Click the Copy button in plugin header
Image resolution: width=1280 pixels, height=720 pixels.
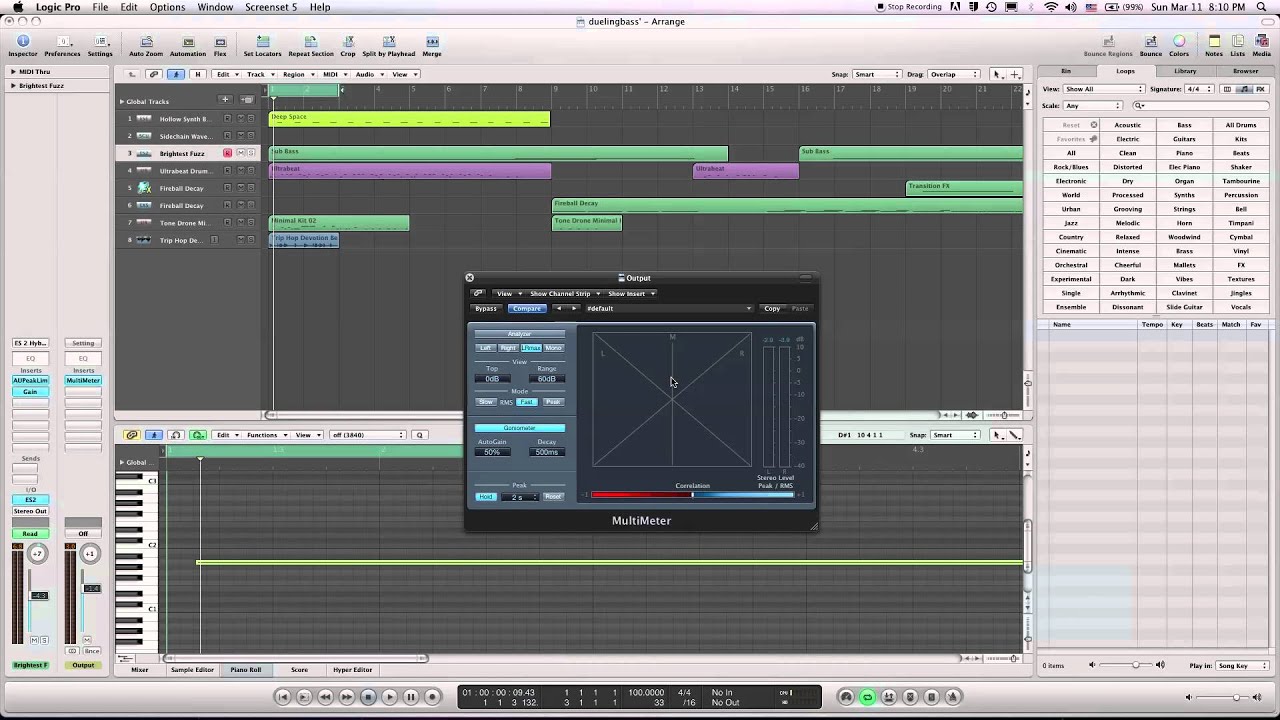(x=772, y=308)
